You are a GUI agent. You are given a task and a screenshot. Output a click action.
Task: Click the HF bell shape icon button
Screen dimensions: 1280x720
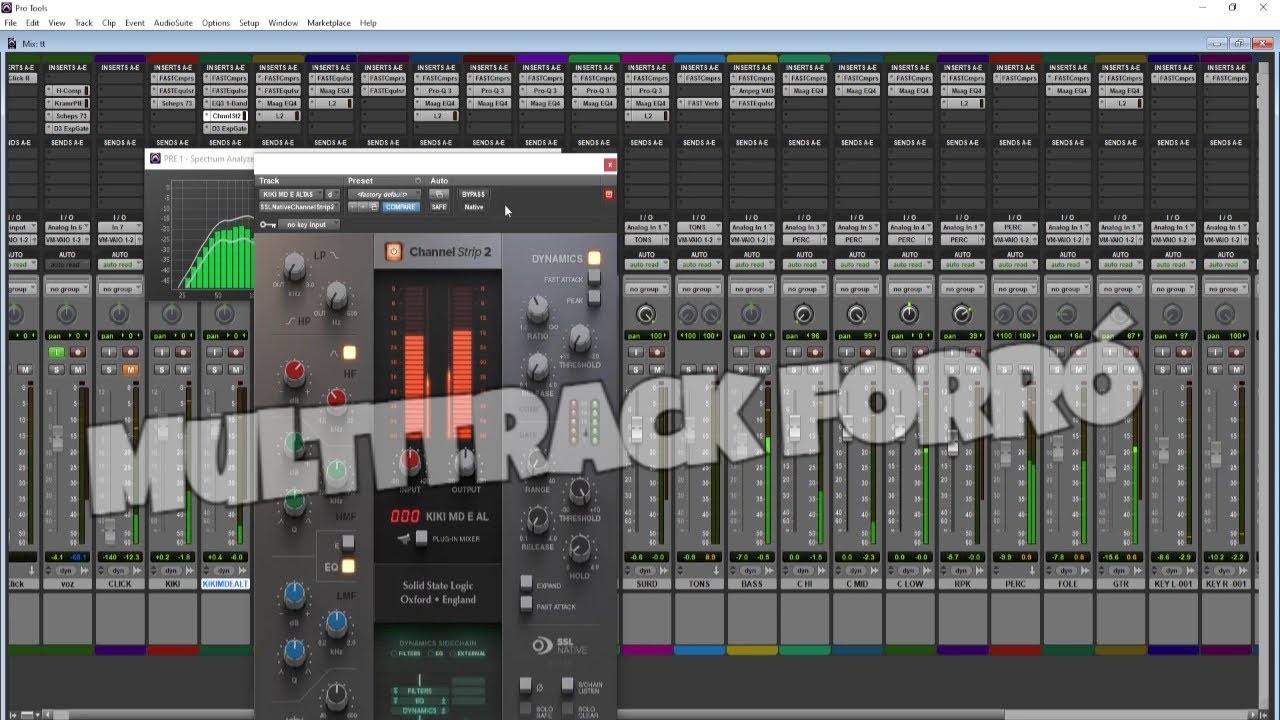(x=349, y=352)
